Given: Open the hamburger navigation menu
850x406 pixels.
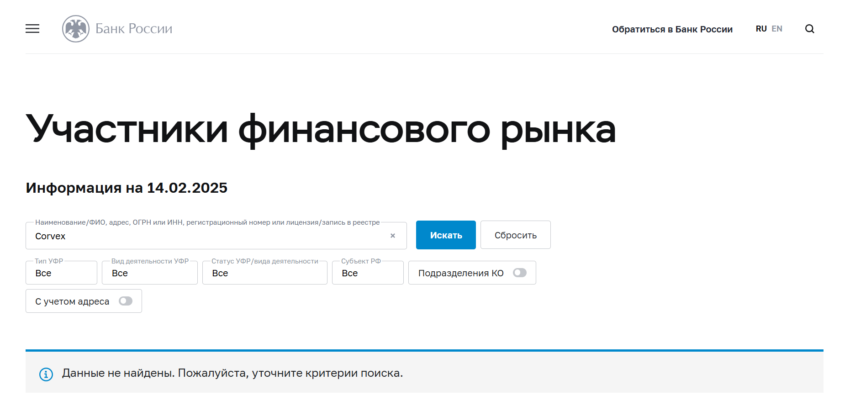Looking at the screenshot, I should point(33,29).
